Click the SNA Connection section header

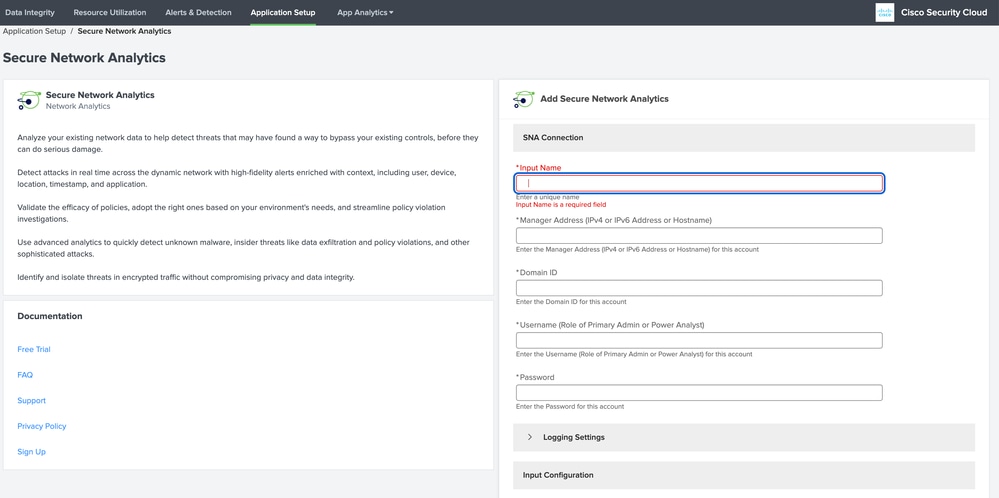pos(744,138)
